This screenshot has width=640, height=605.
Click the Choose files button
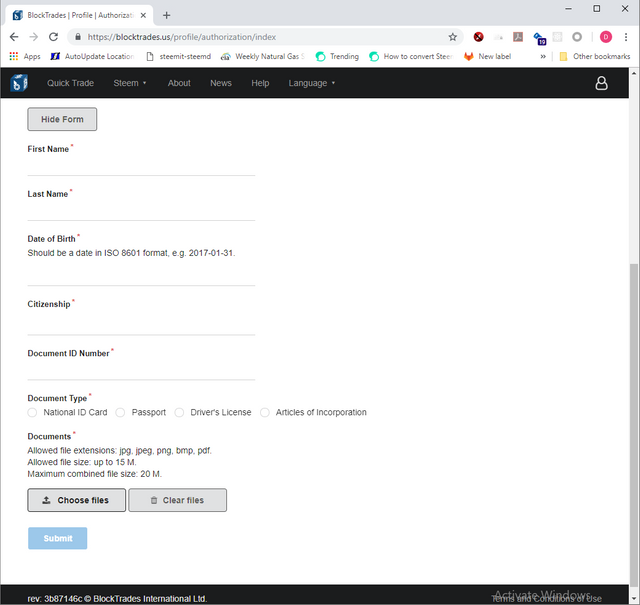(77, 500)
